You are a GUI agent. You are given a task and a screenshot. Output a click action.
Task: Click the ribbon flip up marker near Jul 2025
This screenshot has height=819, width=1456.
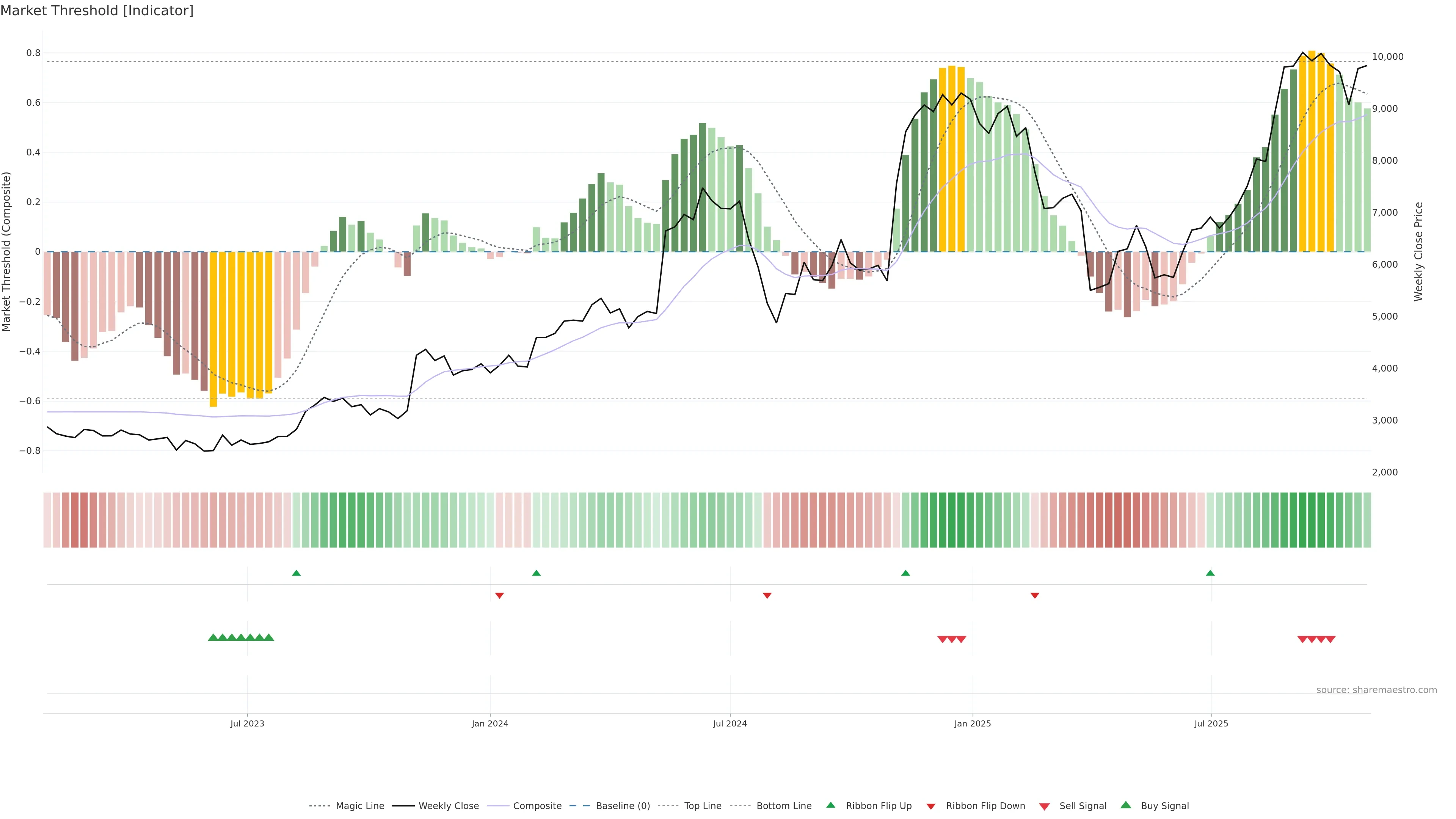click(1210, 573)
